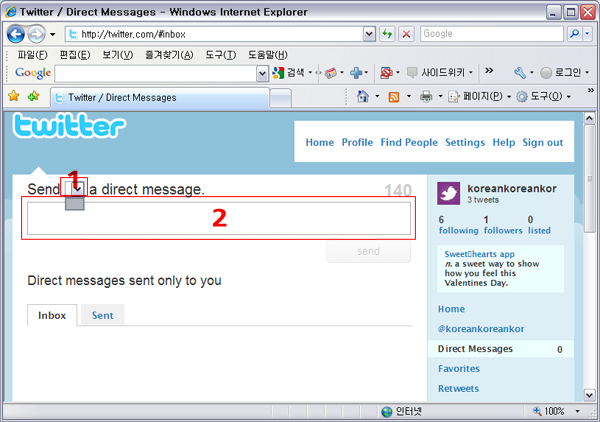The width and height of the screenshot is (600, 422).
Task: Open the 도구(T) menu
Action: [x=220, y=55]
